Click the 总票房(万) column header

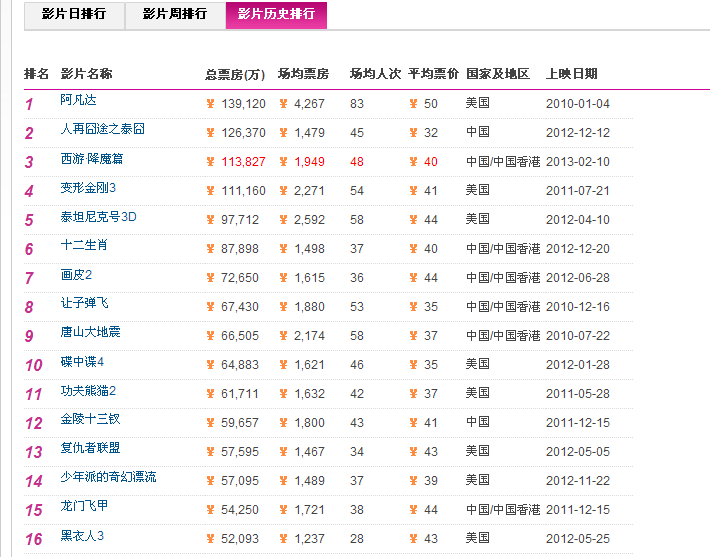235,74
